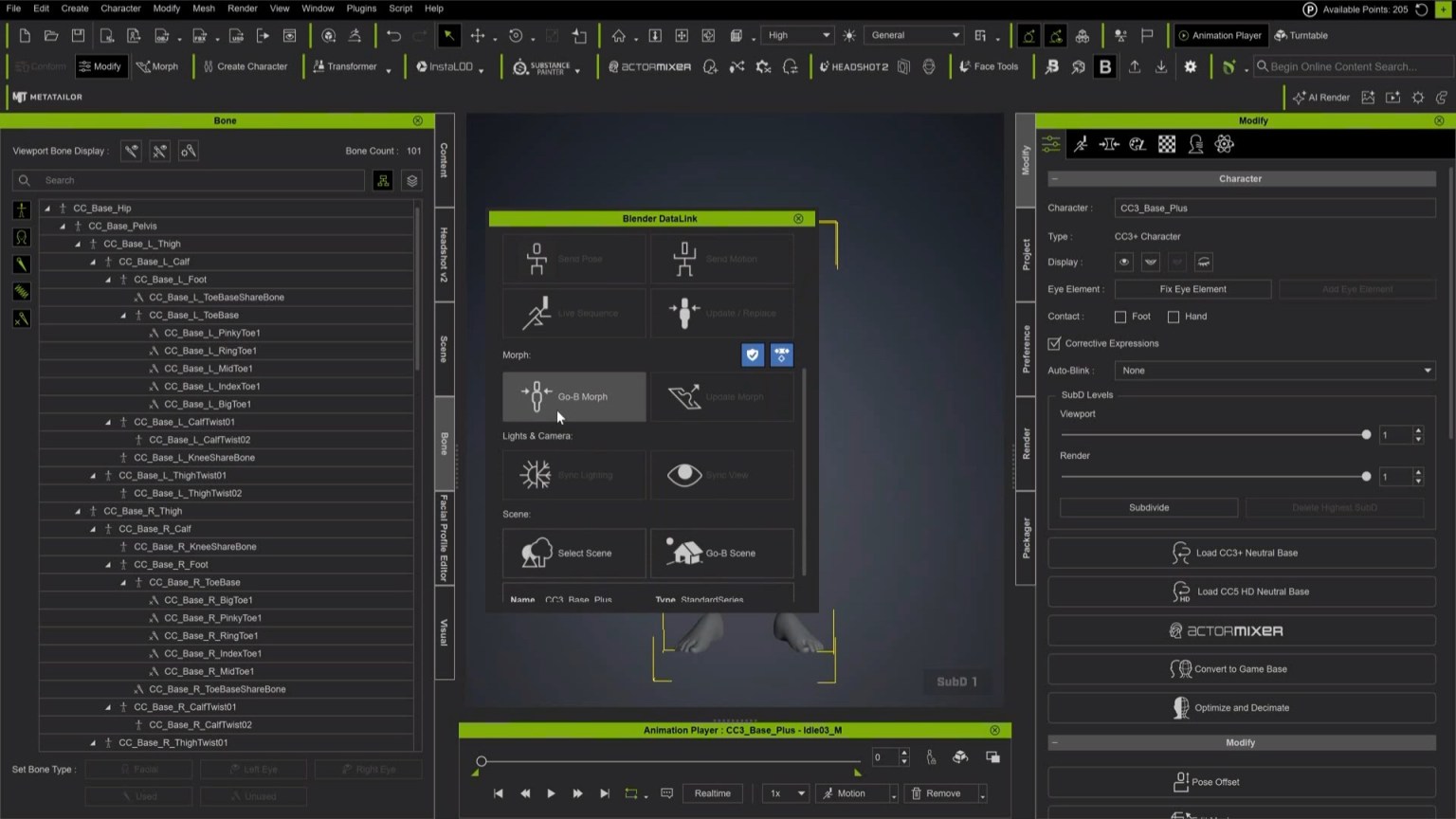Collapse the CC_Base_L_Thigh tree node

coord(78,244)
